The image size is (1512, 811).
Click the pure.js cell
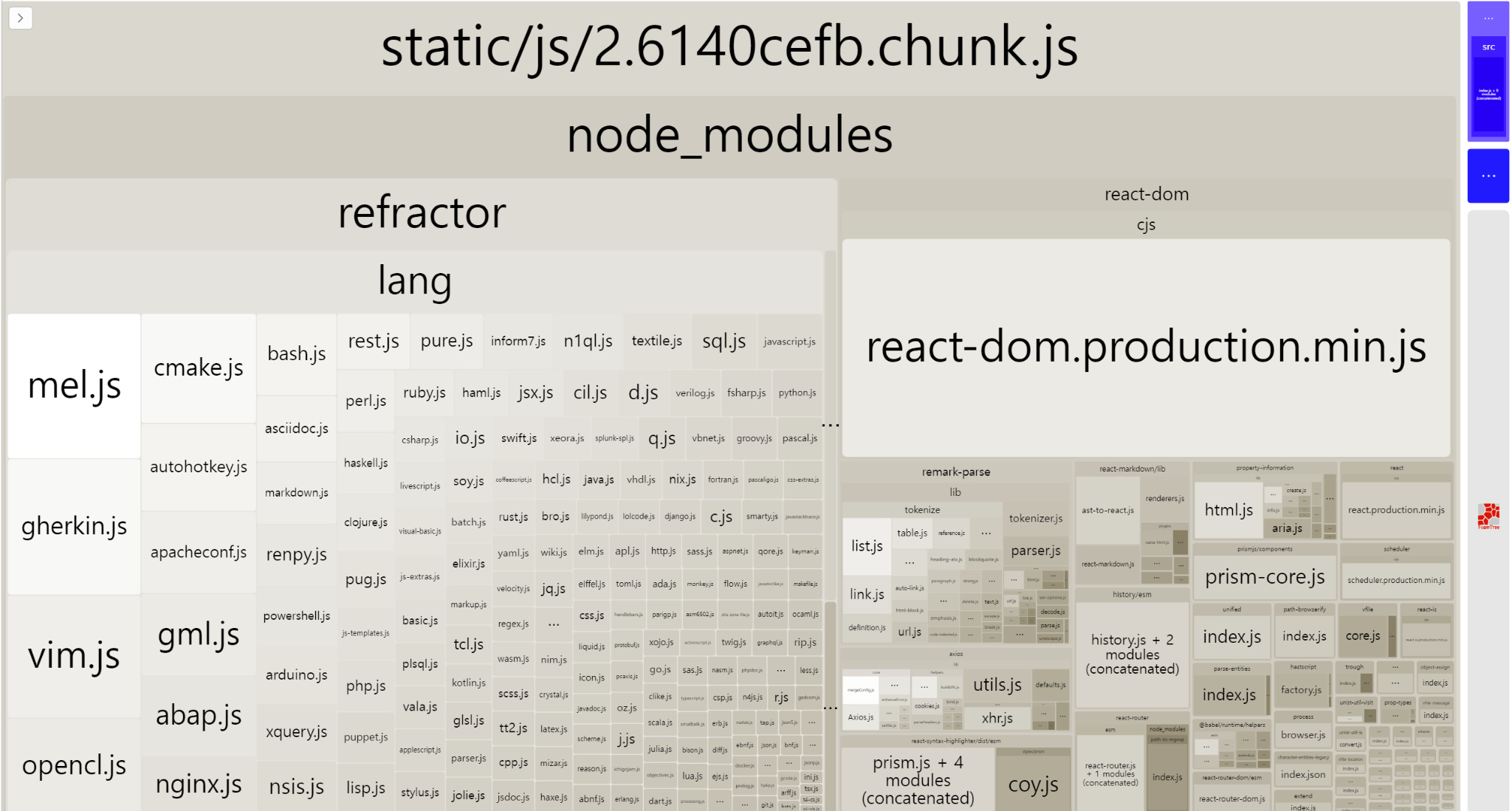(447, 342)
